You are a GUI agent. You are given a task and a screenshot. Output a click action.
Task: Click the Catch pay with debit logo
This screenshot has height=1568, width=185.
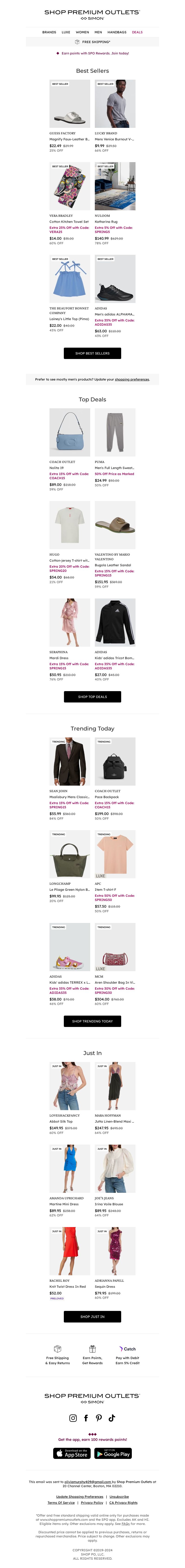pos(127,1349)
